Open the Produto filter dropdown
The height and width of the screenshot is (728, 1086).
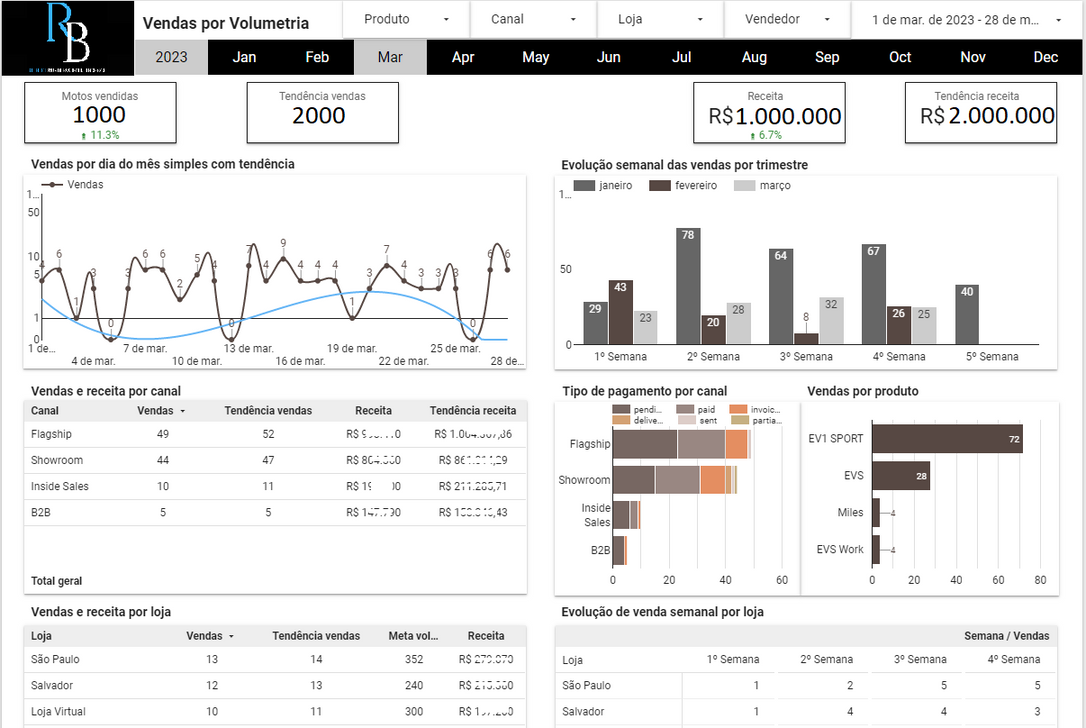pyautogui.click(x=406, y=19)
